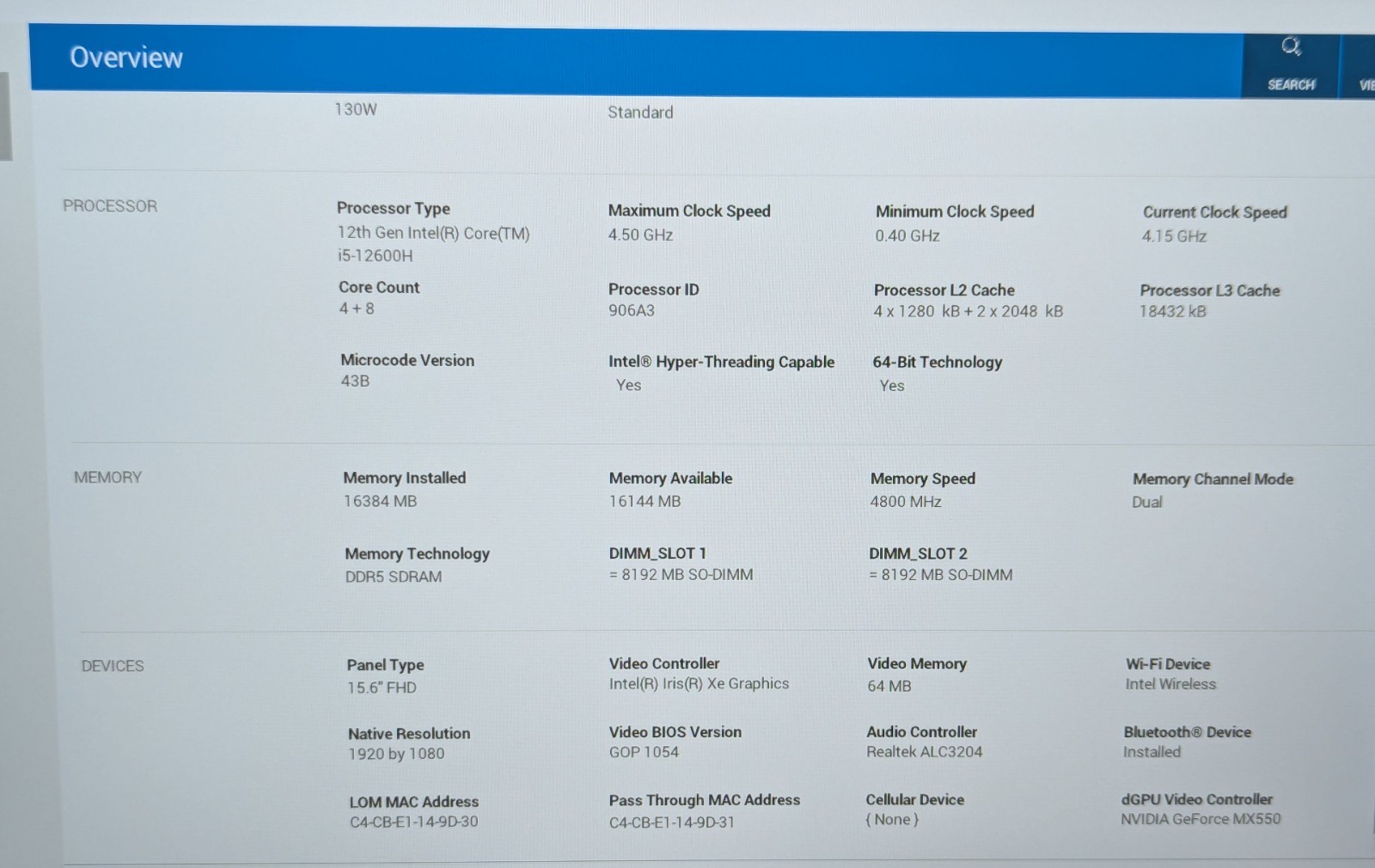The image size is (1375, 868).
Task: Click the 64-Bit Technology label
Action: coord(938,363)
